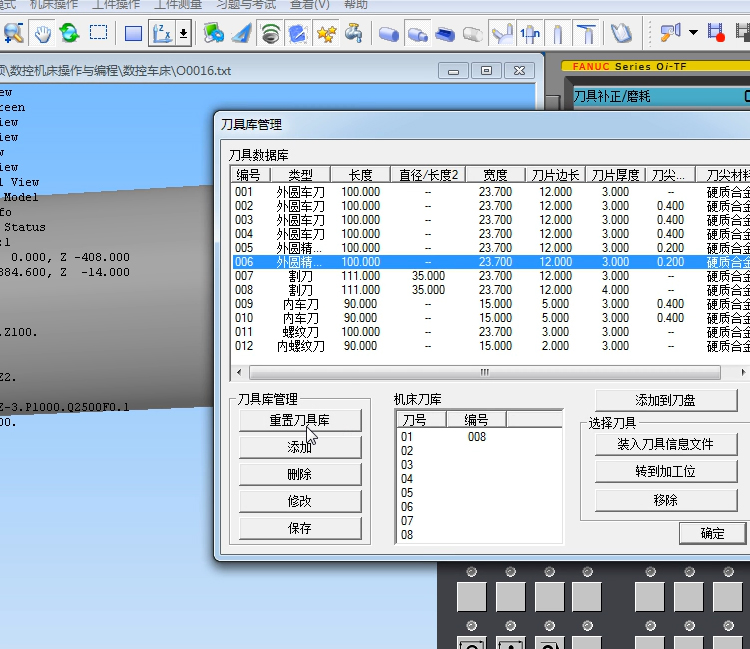
Task: Select tool 005 row in tool database
Action: [x=490, y=248]
